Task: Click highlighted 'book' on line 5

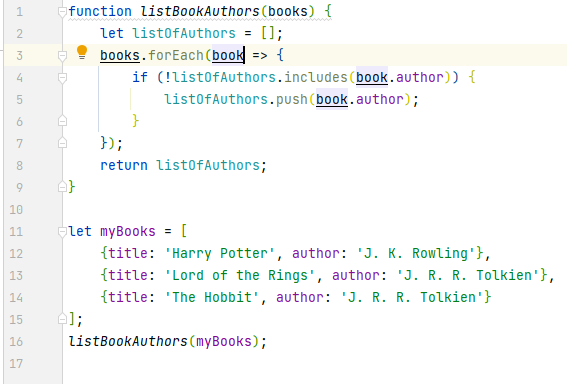Action: coord(332,100)
